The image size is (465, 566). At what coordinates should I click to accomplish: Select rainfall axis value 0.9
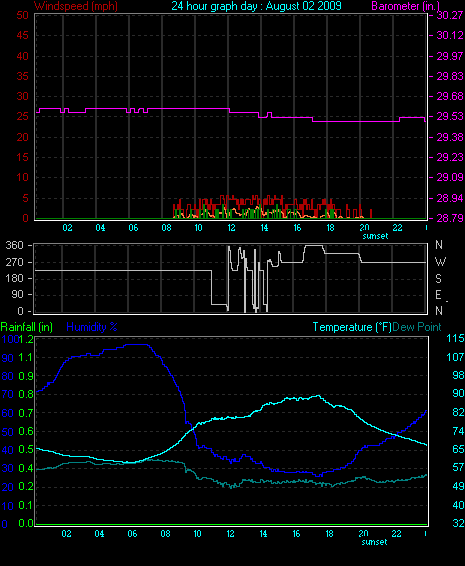(x=26, y=376)
